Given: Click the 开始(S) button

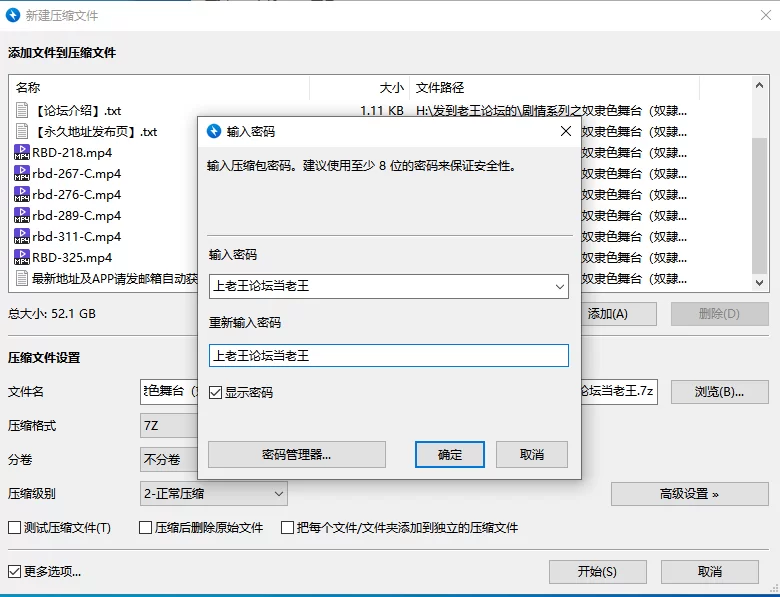Looking at the screenshot, I should coord(597,572).
